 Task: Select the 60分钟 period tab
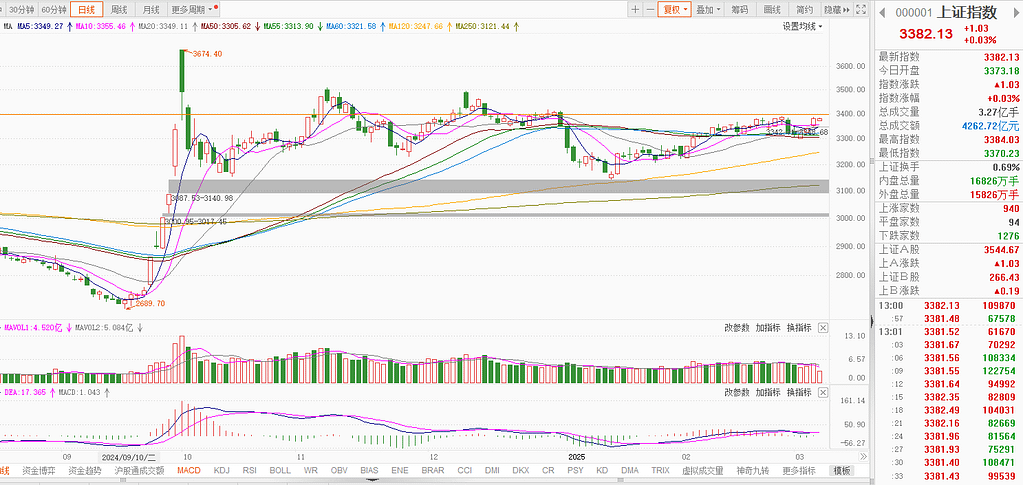pyautogui.click(x=55, y=9)
